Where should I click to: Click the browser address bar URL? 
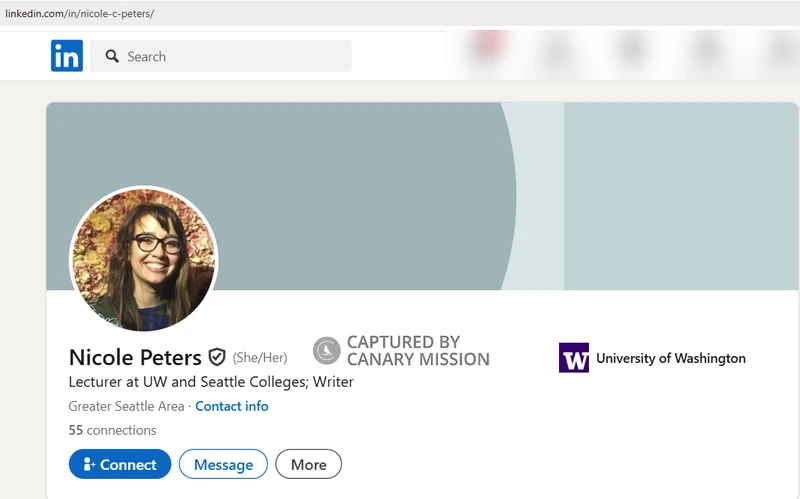[x=80, y=14]
